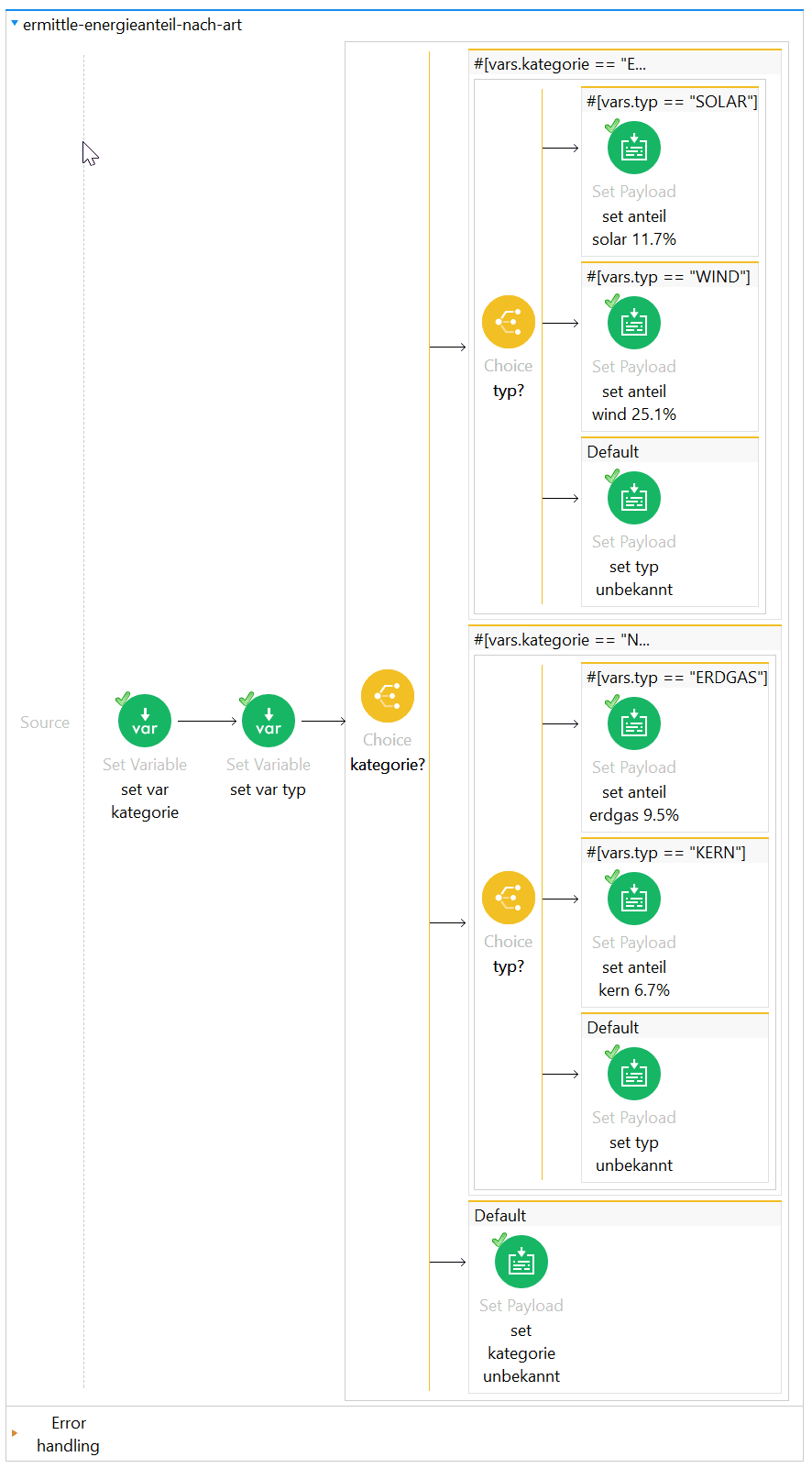Select the 'set kategorie unbekannt' payload icon

pyautogui.click(x=521, y=1262)
